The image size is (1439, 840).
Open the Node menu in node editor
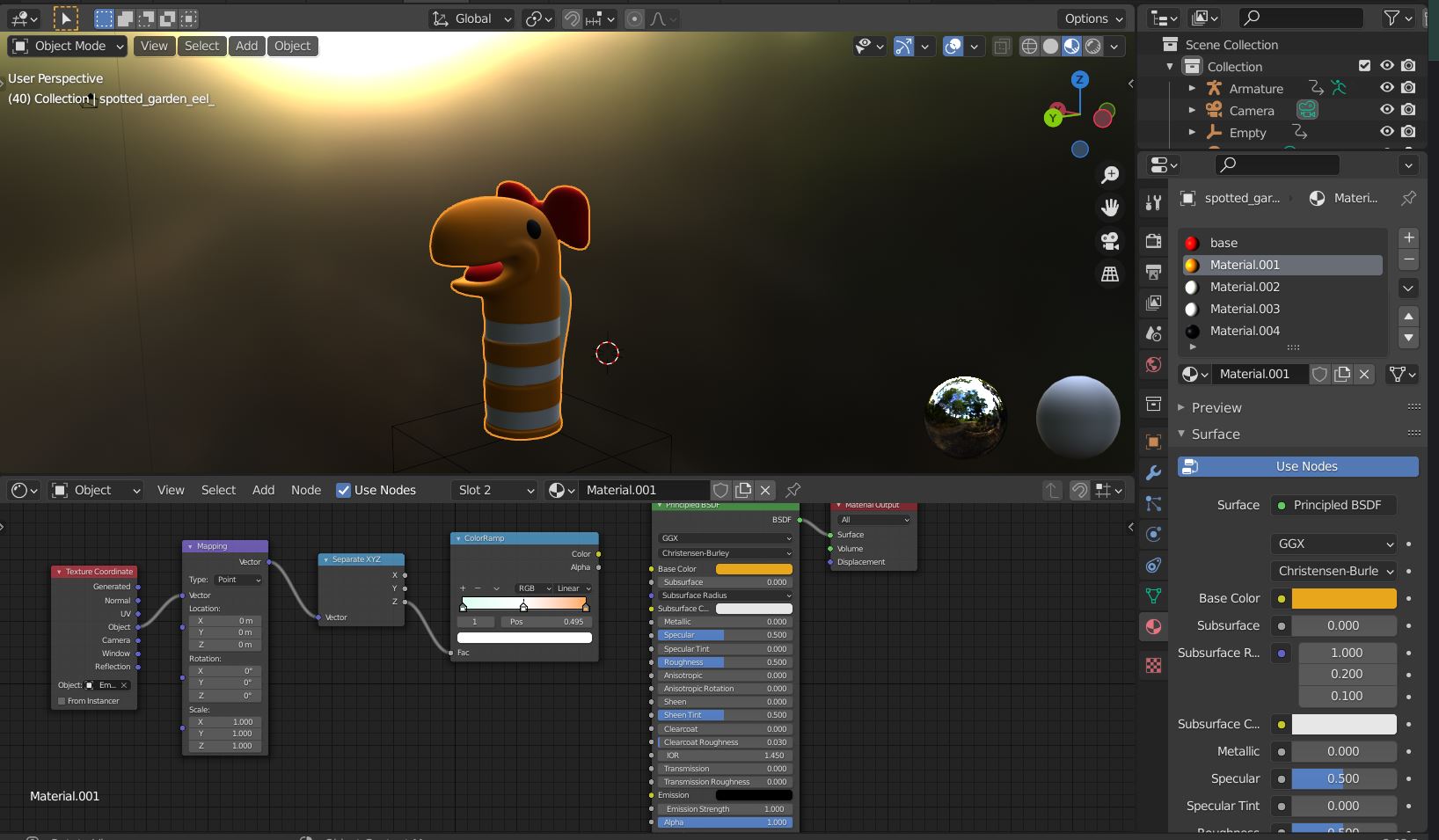(306, 490)
